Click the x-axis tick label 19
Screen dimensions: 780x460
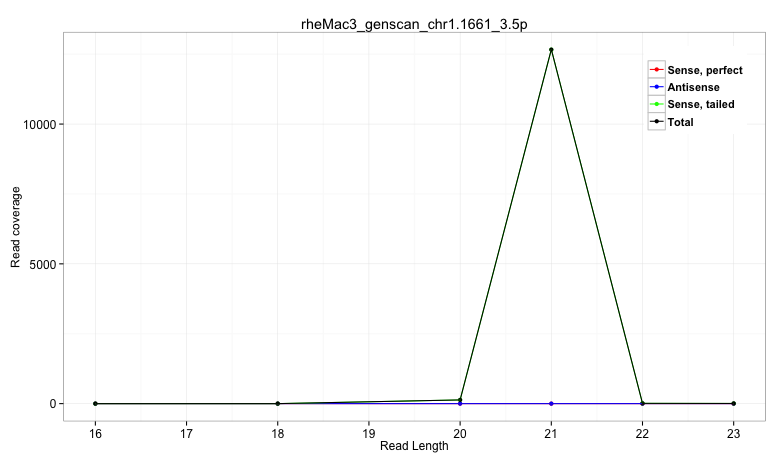[369, 432]
